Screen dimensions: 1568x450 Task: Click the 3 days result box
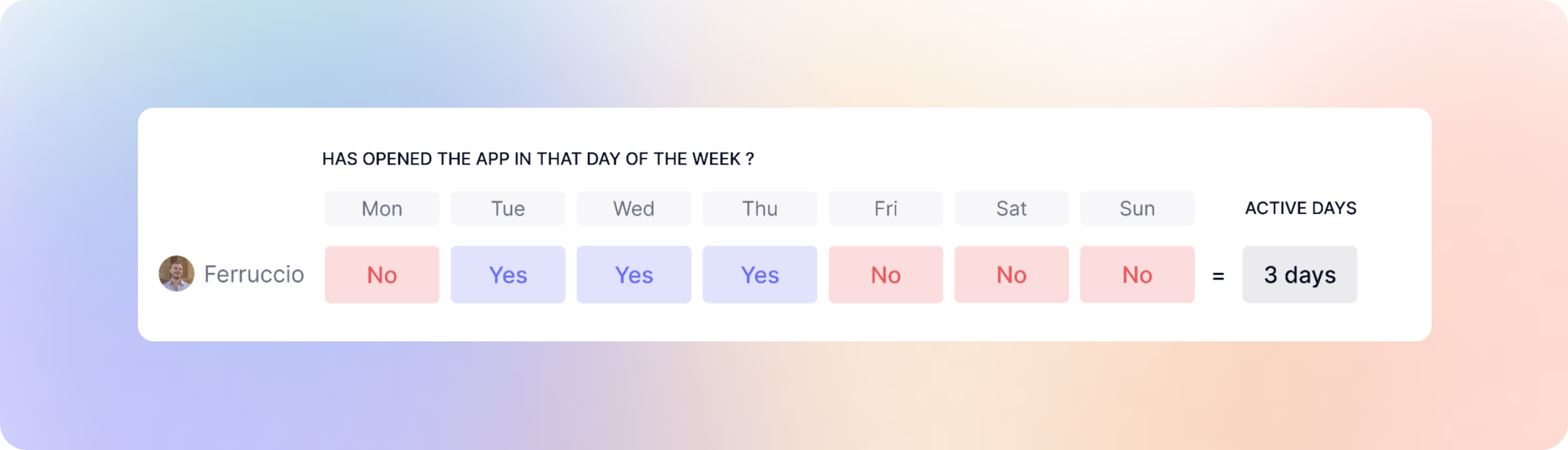pyautogui.click(x=1300, y=274)
